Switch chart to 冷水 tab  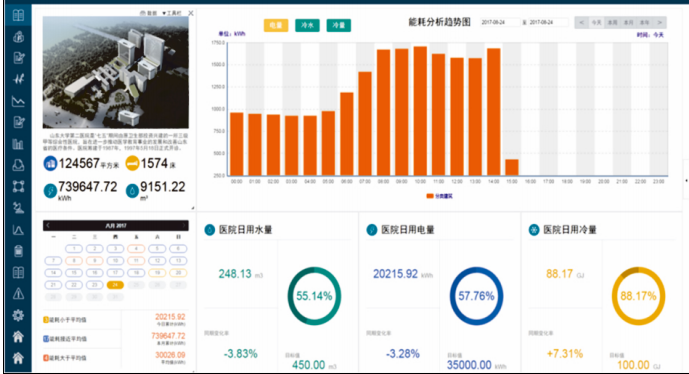click(x=307, y=25)
